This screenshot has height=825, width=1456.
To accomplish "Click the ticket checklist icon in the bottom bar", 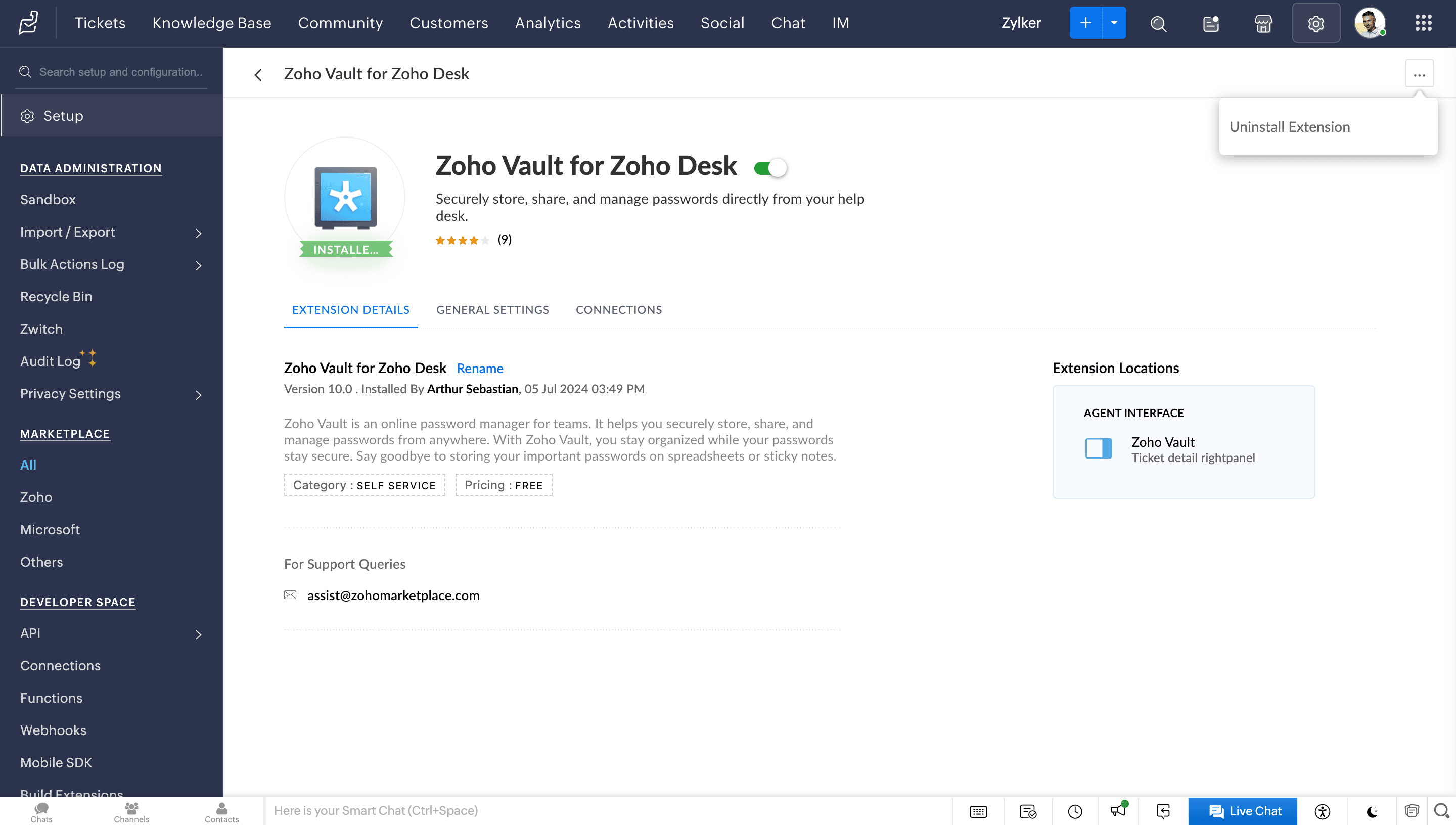I will point(1027,811).
